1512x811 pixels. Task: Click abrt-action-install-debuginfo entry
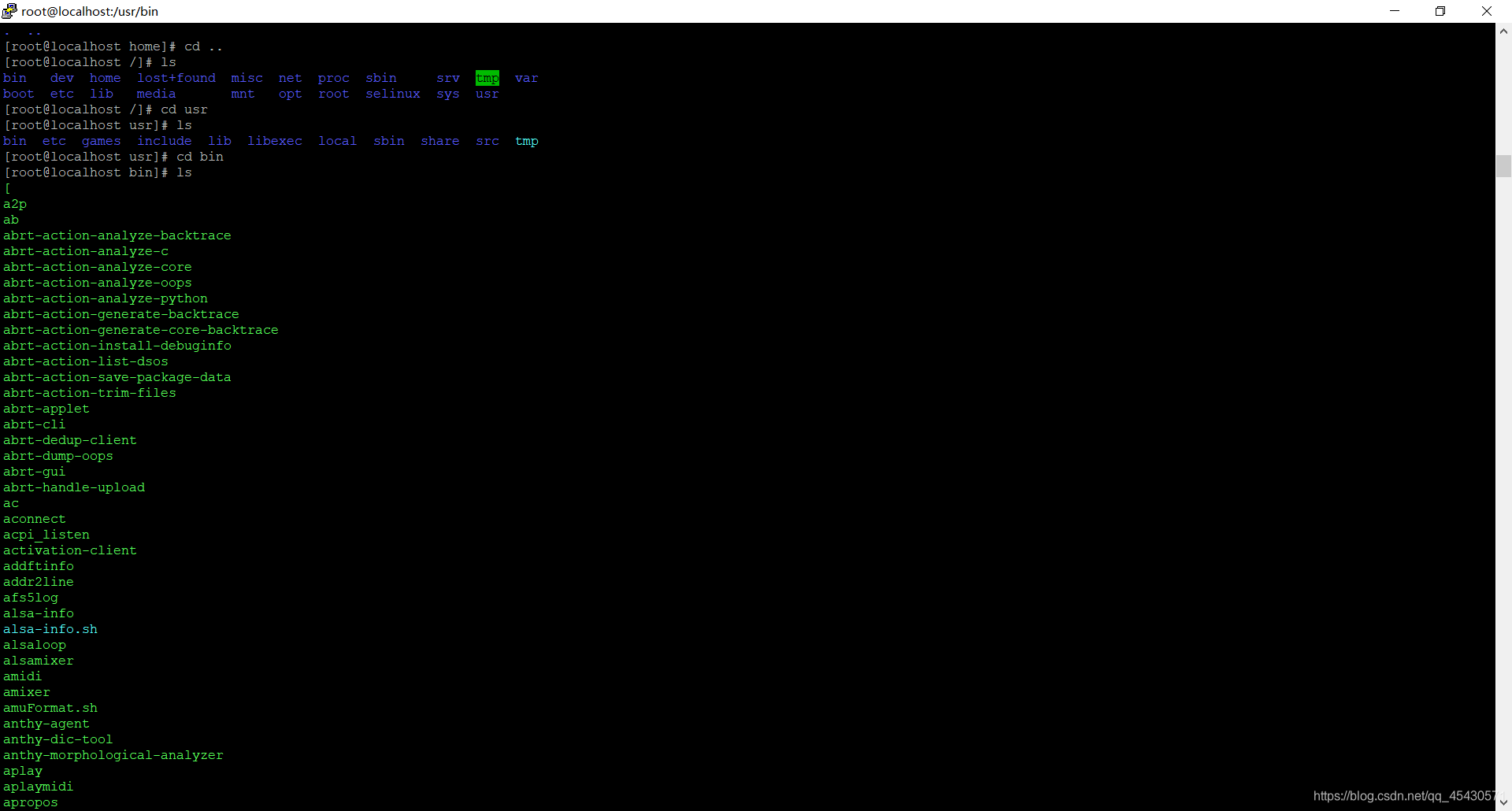(117, 346)
